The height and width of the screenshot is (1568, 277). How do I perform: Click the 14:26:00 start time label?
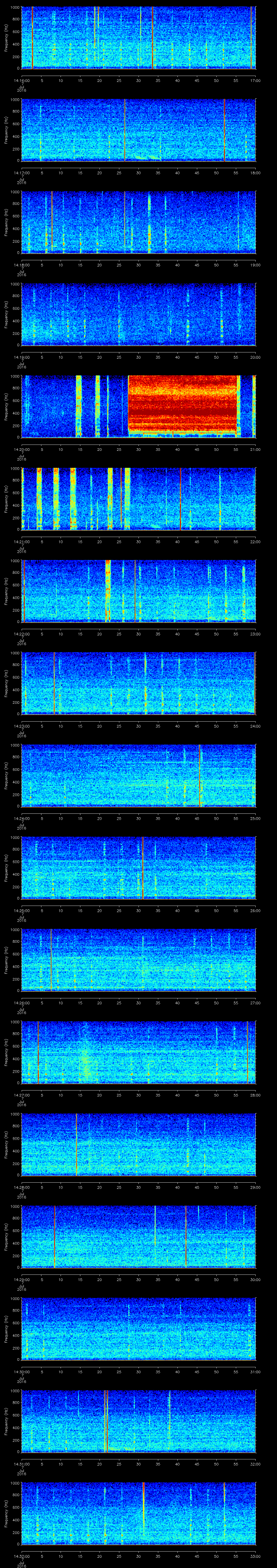[x=21, y=1003]
